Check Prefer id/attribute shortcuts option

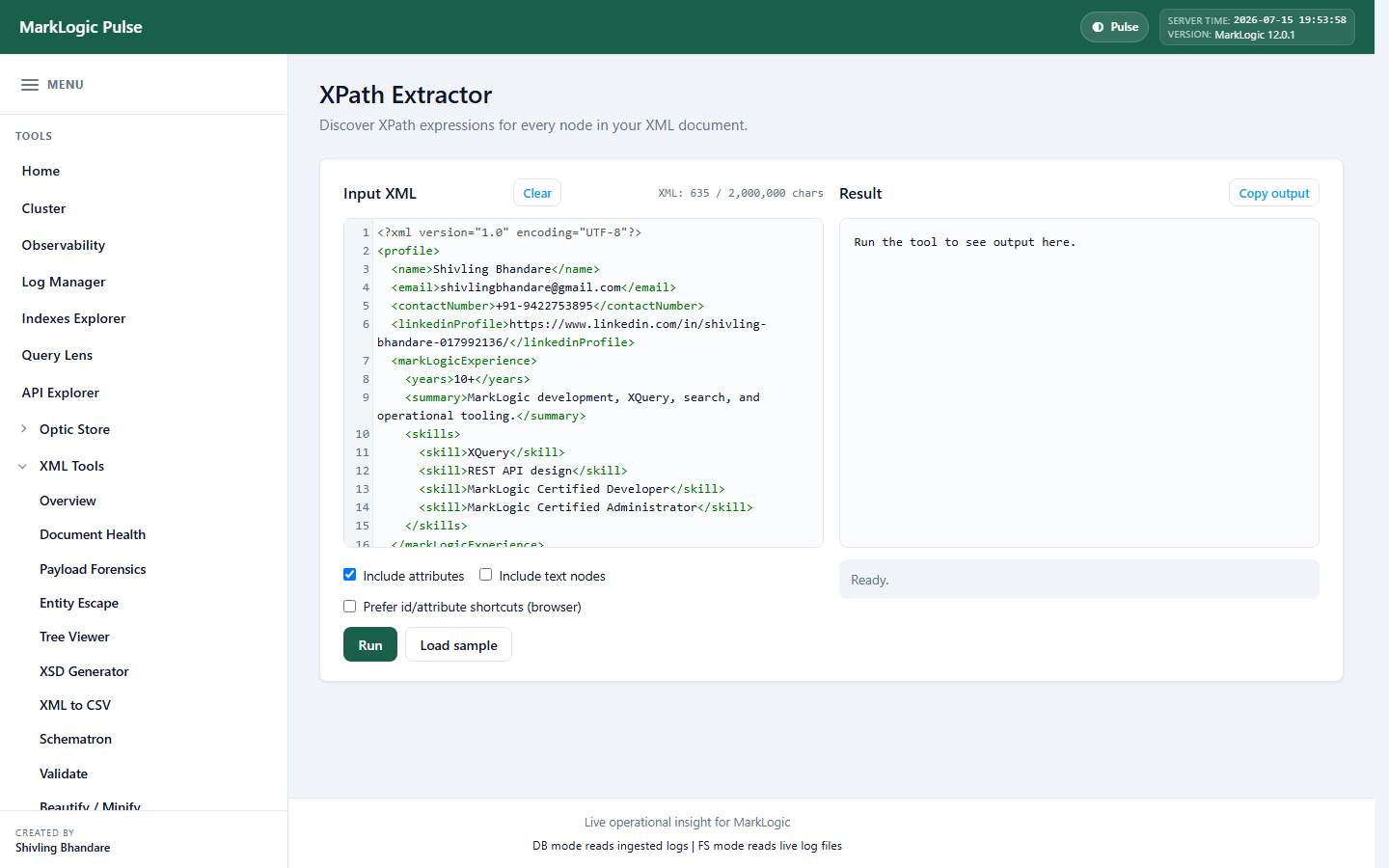(350, 607)
